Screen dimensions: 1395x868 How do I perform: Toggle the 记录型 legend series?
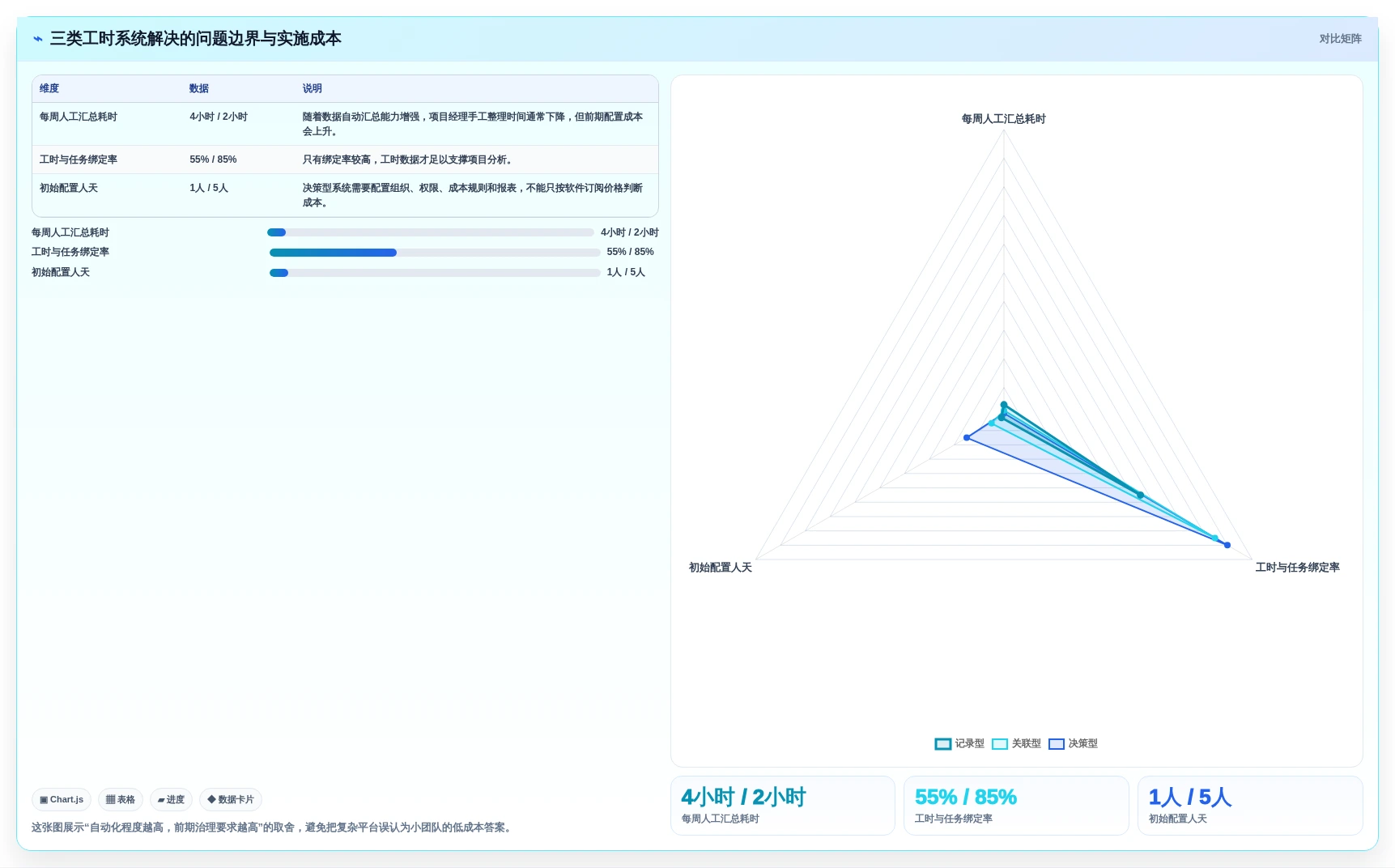959,743
